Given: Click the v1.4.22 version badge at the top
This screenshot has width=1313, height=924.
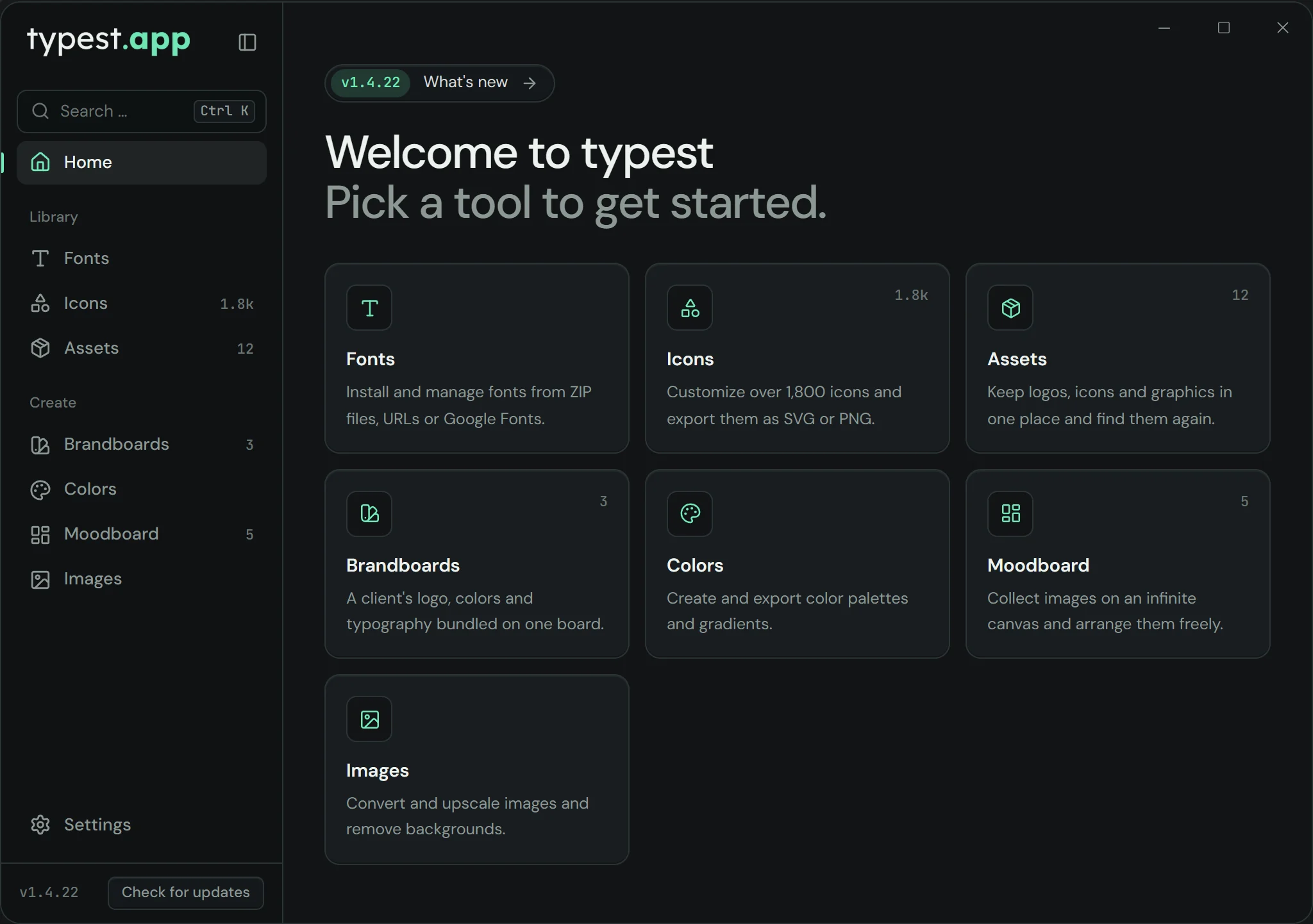Looking at the screenshot, I should tap(371, 83).
